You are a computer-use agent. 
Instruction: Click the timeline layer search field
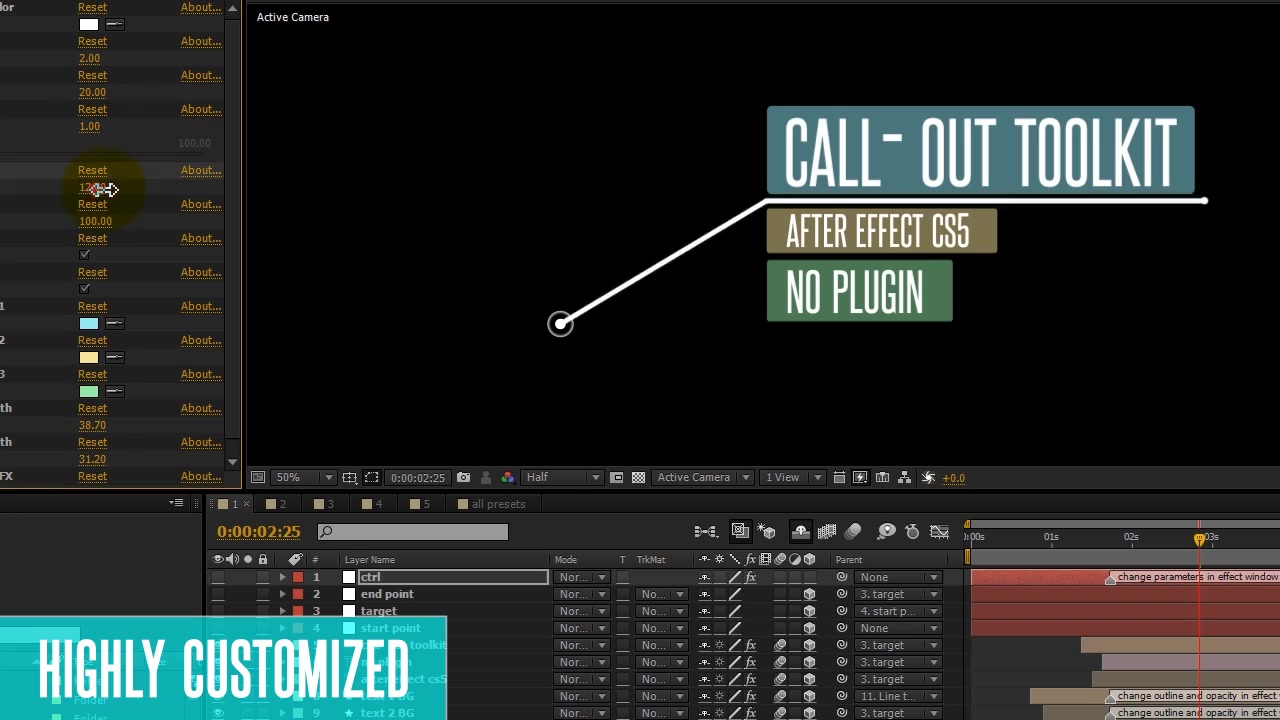click(413, 532)
